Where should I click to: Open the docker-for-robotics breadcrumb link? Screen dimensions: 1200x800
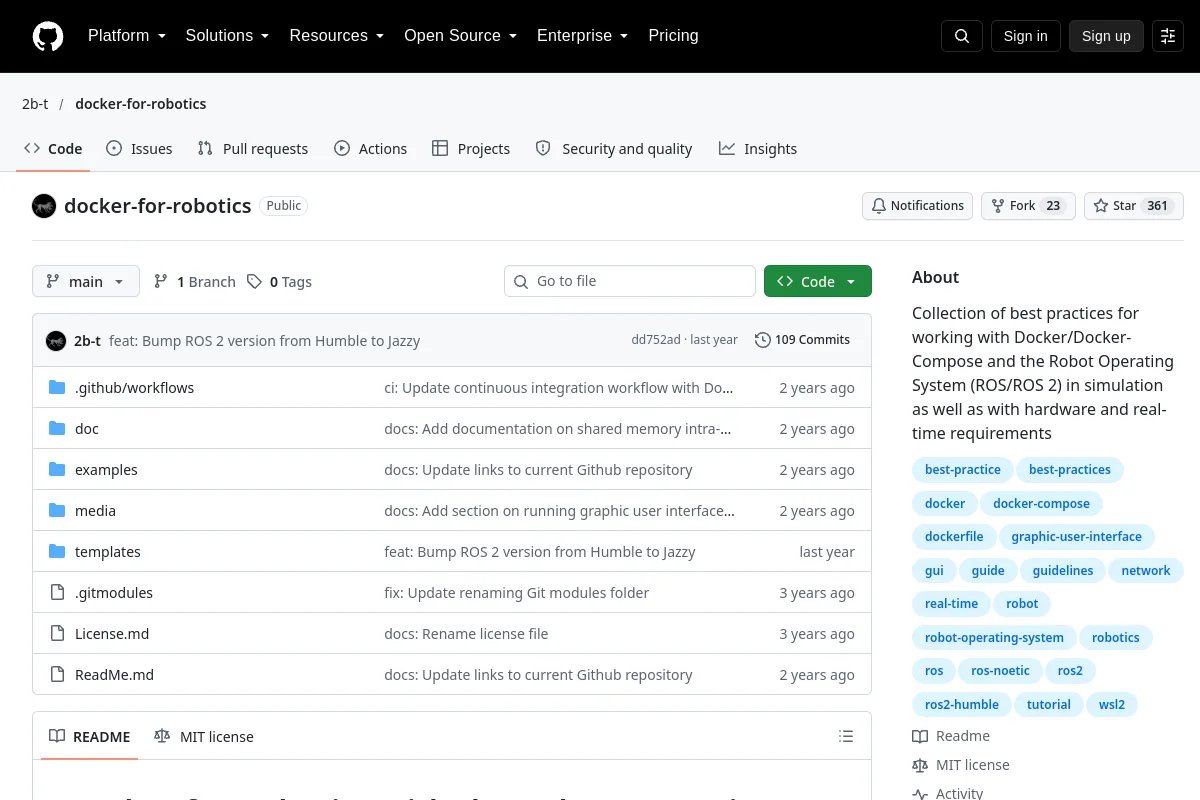coord(141,104)
